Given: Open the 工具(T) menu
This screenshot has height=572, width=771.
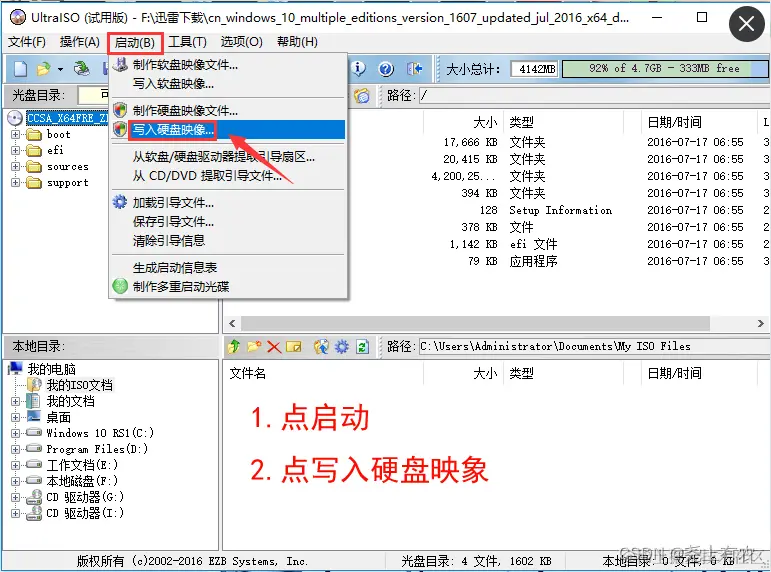Looking at the screenshot, I should coord(187,42).
